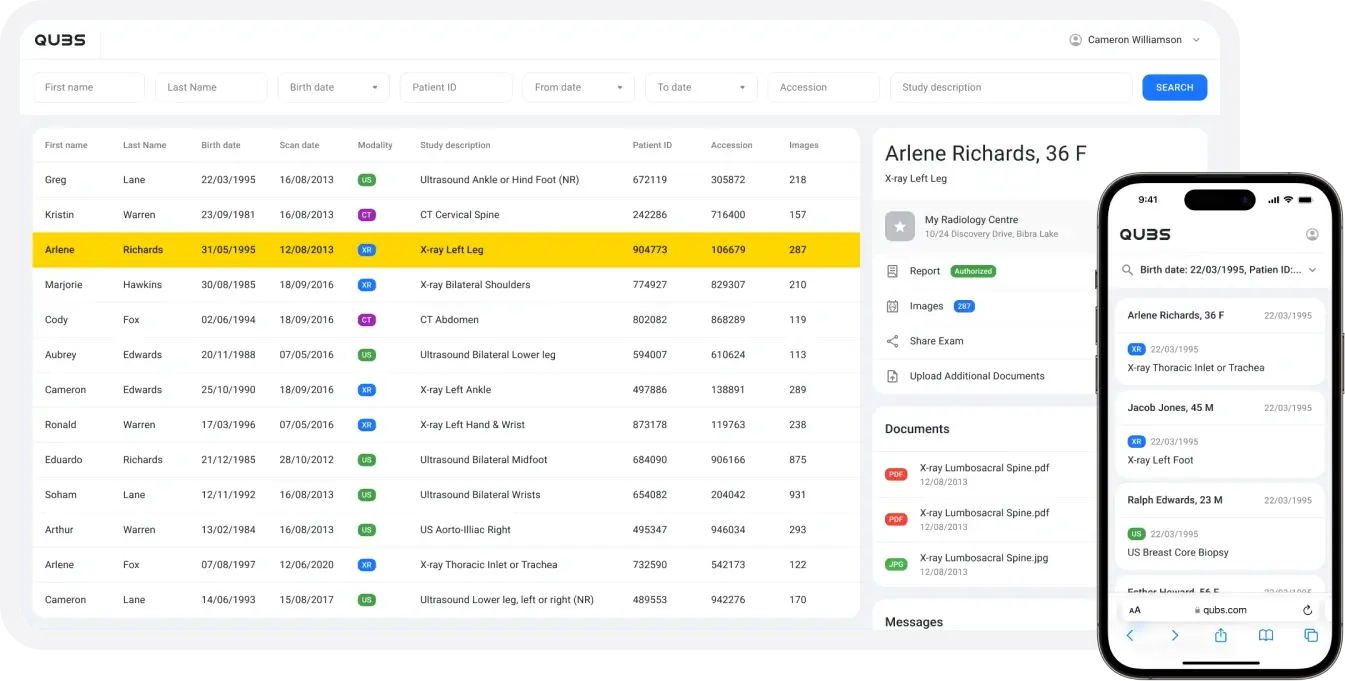Tap the reload icon in phone address bar

[1307, 610]
